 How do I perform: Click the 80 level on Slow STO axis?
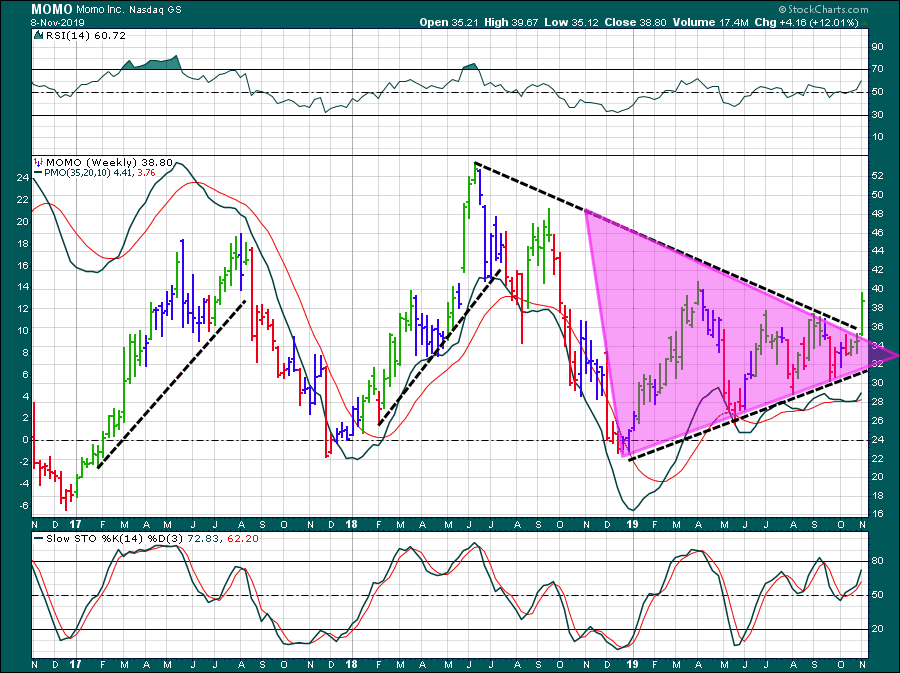point(876,562)
